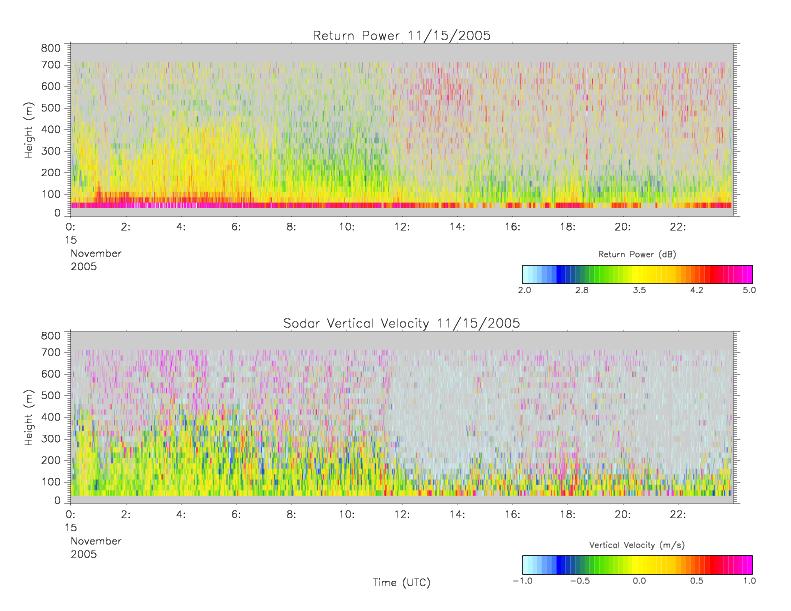Click "November" date label under Return Power plot

pos(96,254)
